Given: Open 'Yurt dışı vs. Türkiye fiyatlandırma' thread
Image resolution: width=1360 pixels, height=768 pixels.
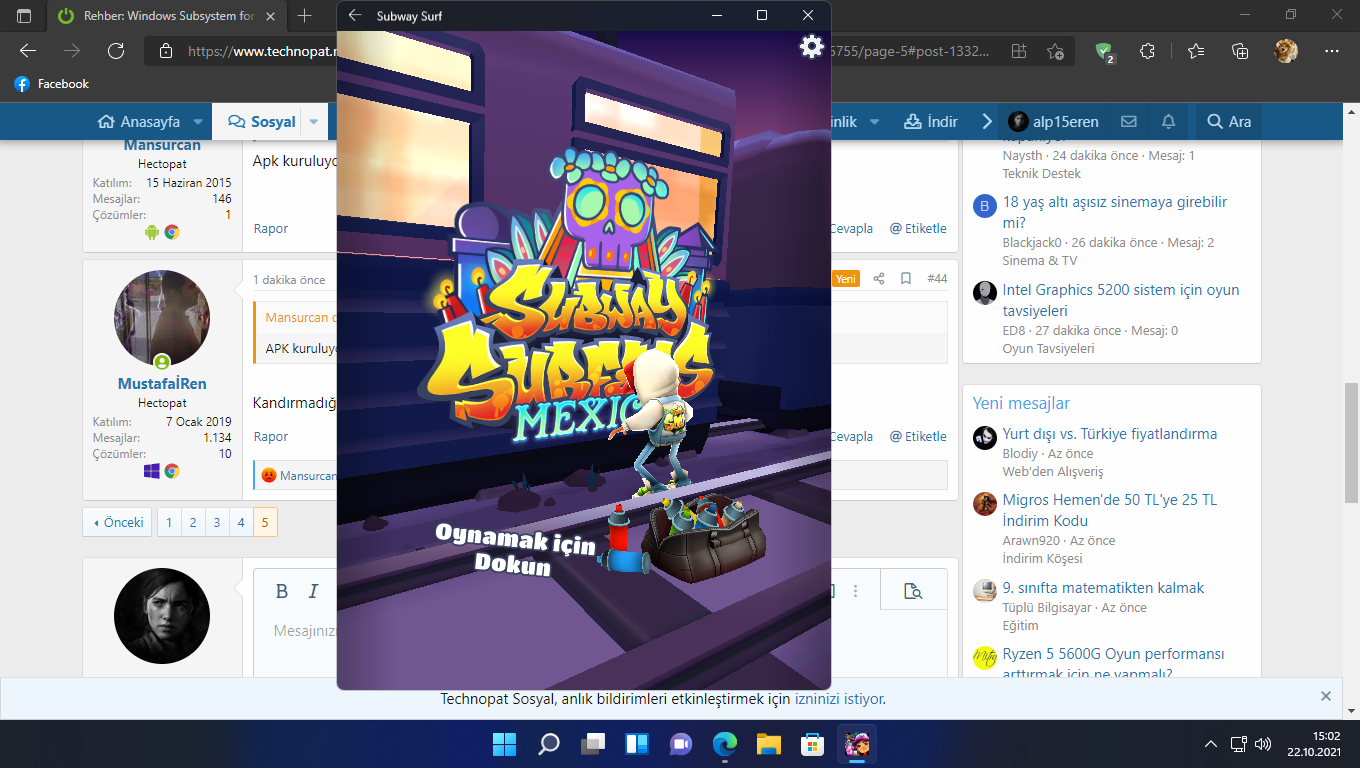Looking at the screenshot, I should point(1110,434).
